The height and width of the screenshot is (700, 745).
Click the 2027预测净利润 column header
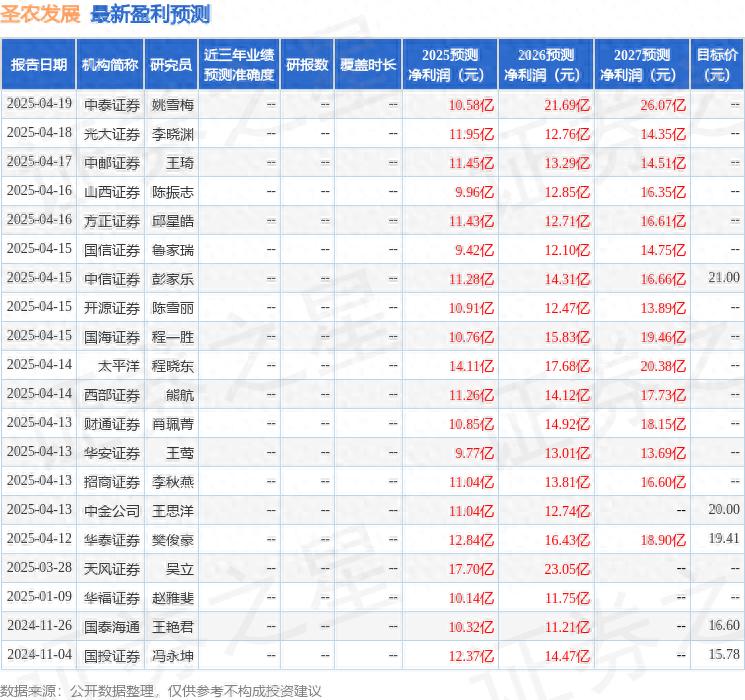tap(642, 65)
